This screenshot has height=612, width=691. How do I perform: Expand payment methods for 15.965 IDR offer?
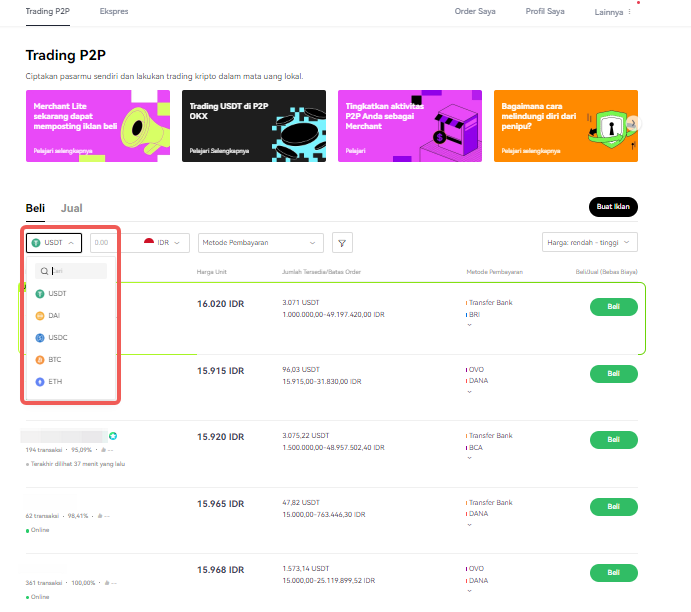(469, 525)
